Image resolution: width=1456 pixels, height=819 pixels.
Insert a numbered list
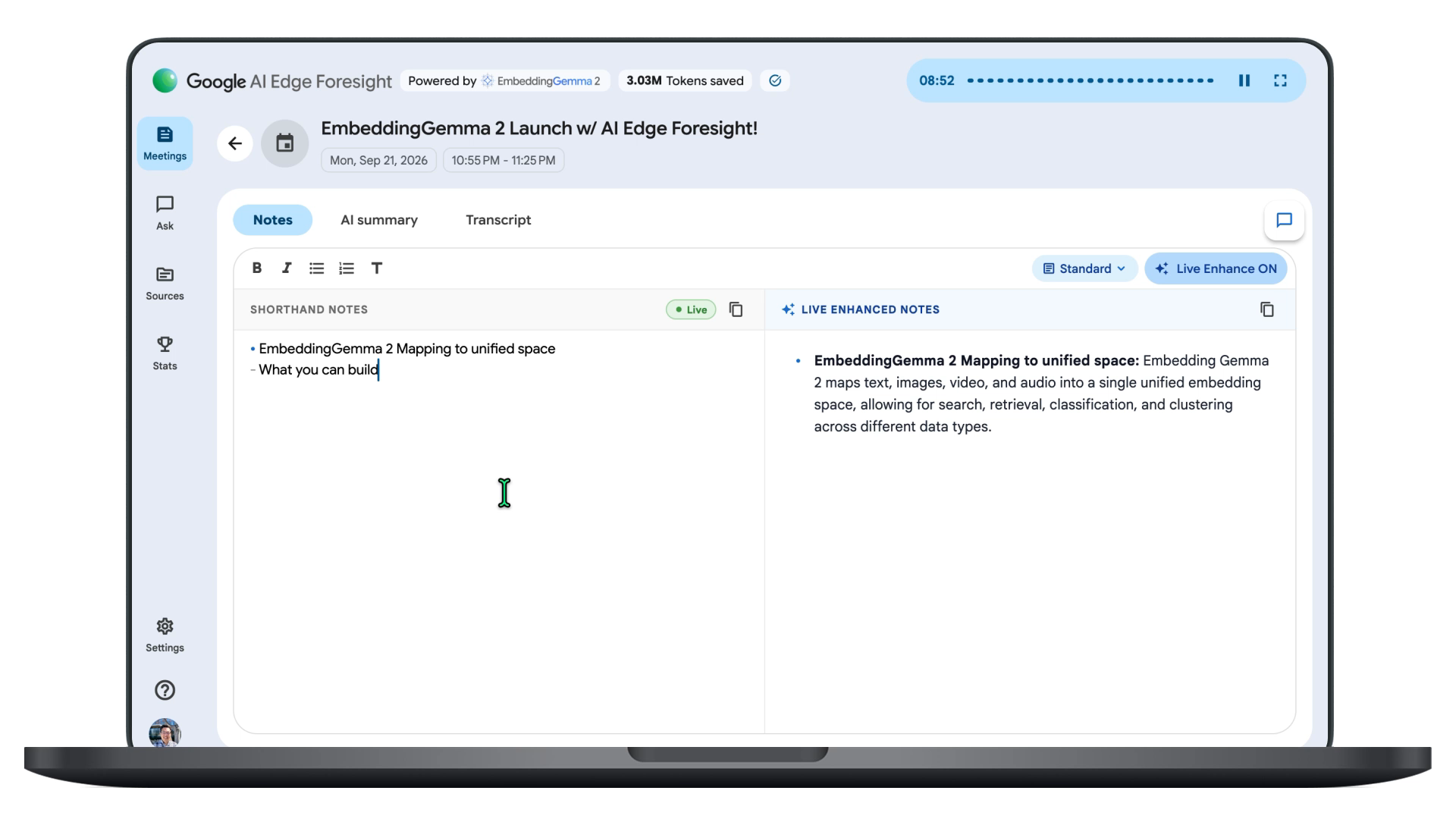pyautogui.click(x=347, y=268)
